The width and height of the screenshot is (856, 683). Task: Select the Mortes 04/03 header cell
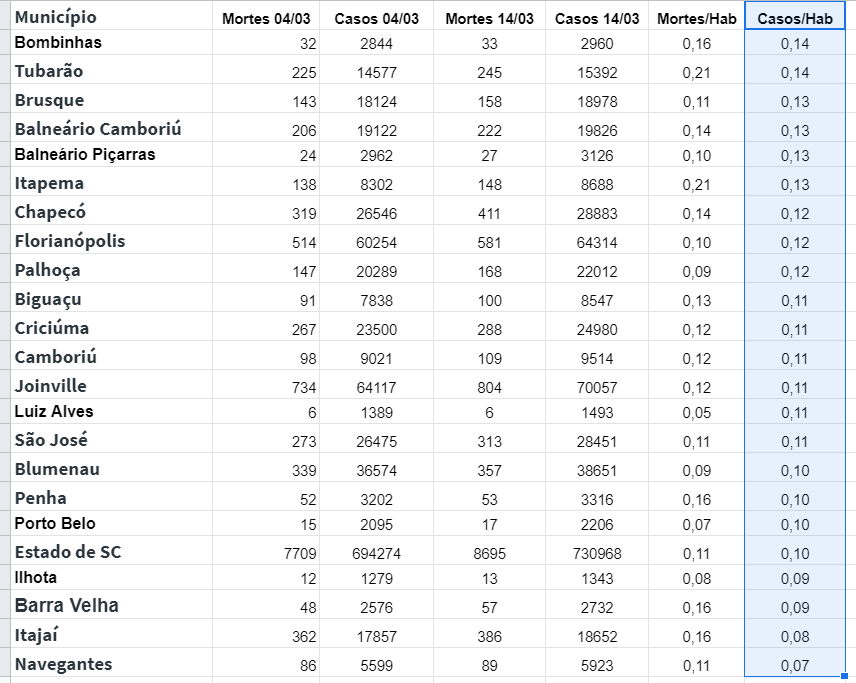(x=266, y=15)
